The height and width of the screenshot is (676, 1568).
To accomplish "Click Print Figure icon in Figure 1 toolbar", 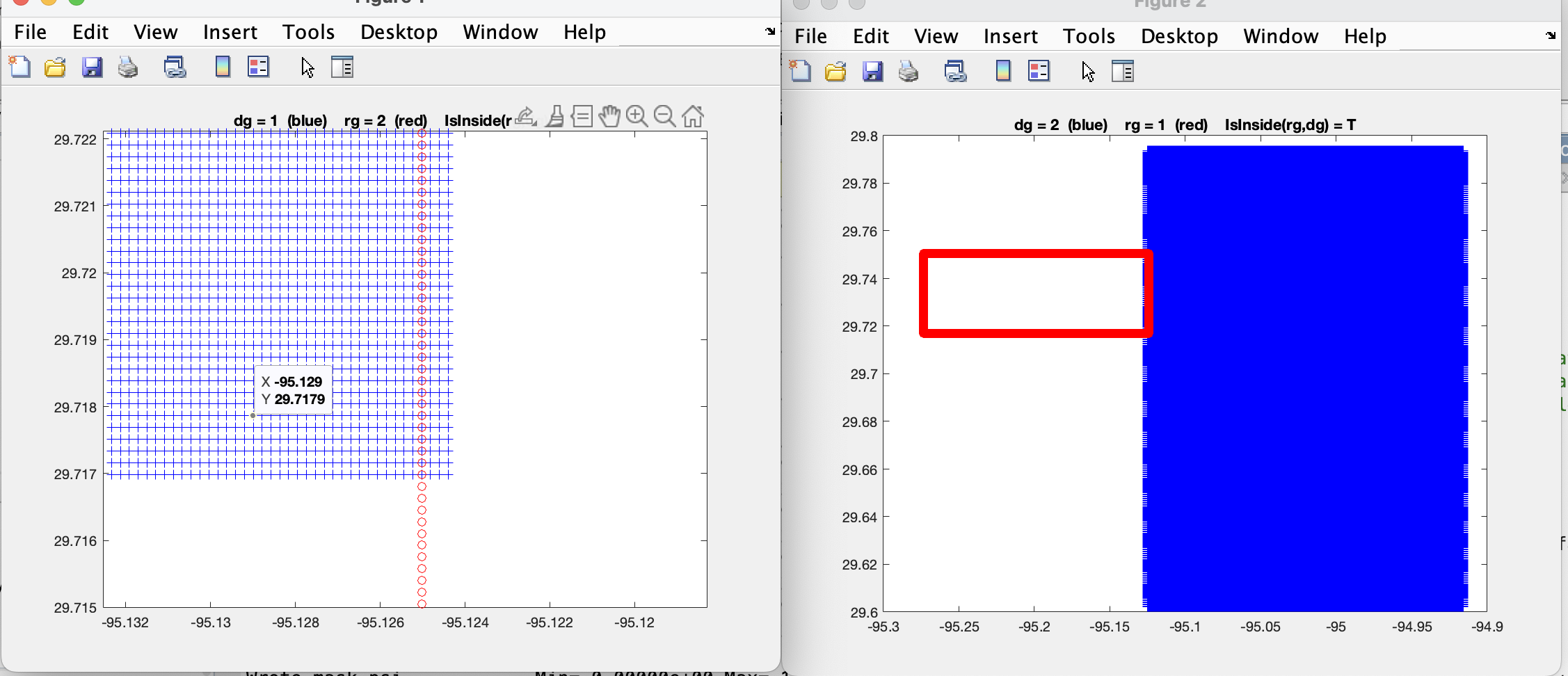I will tap(128, 67).
